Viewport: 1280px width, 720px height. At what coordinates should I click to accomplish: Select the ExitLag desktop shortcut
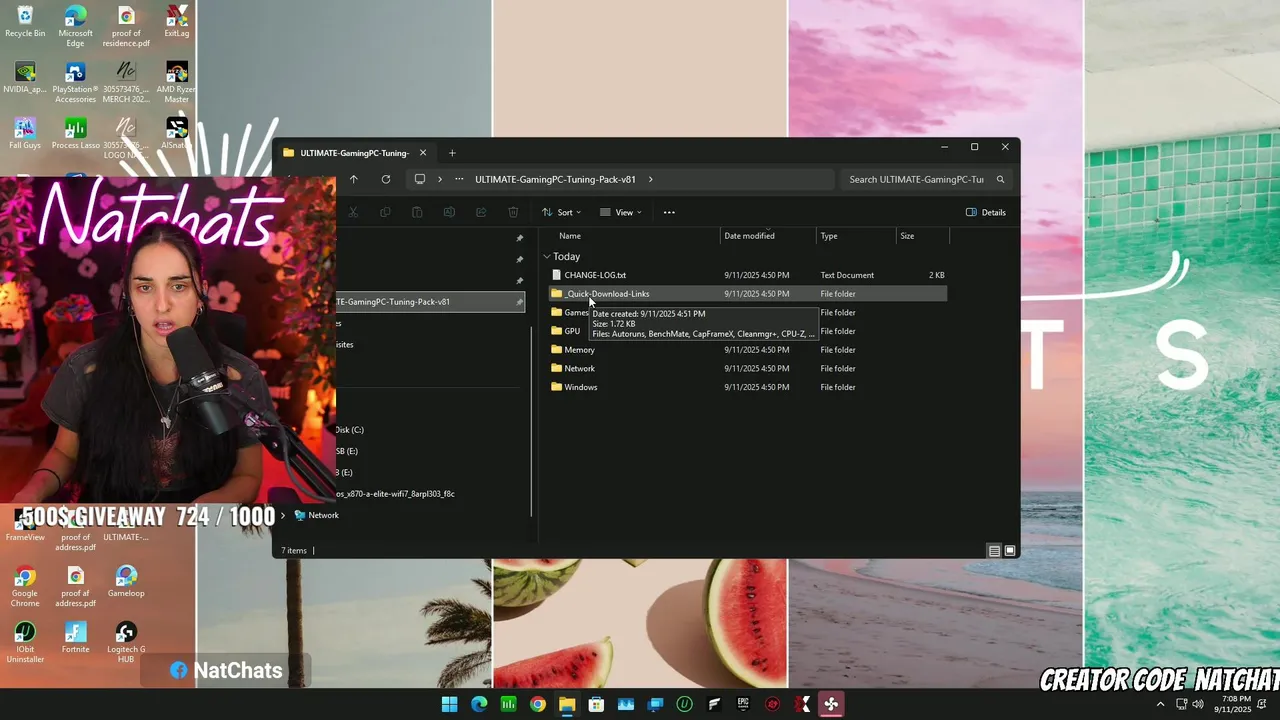click(177, 22)
